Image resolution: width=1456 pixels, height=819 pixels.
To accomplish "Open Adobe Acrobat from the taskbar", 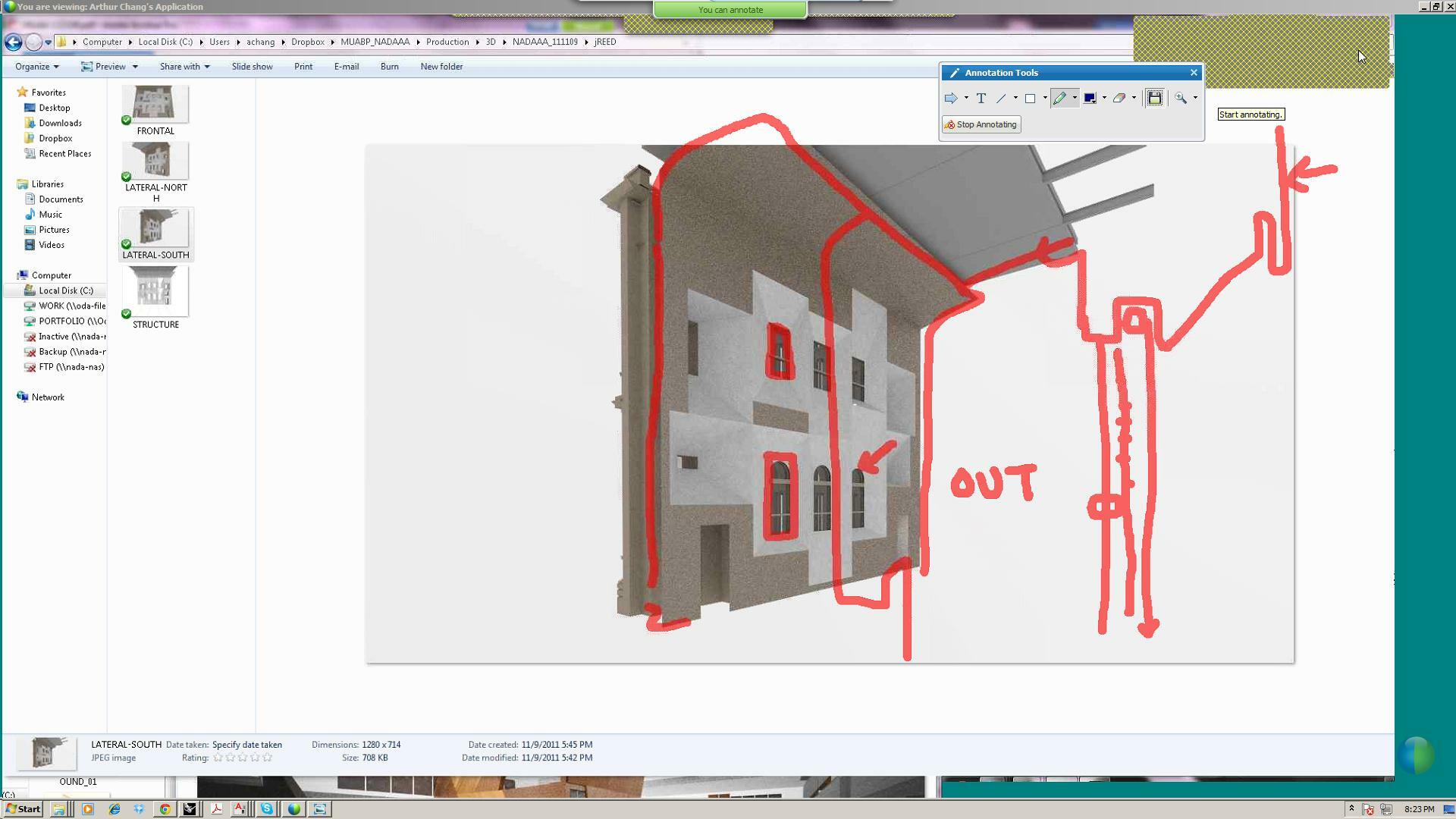I will pyautogui.click(x=216, y=809).
